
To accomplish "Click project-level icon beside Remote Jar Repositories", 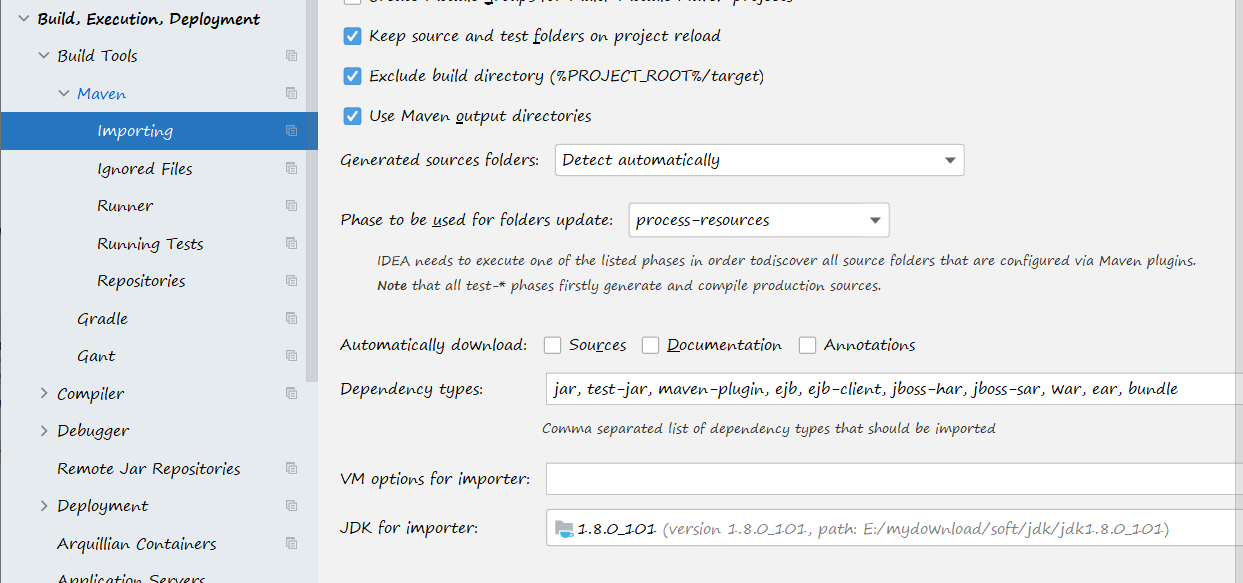I will (291, 468).
